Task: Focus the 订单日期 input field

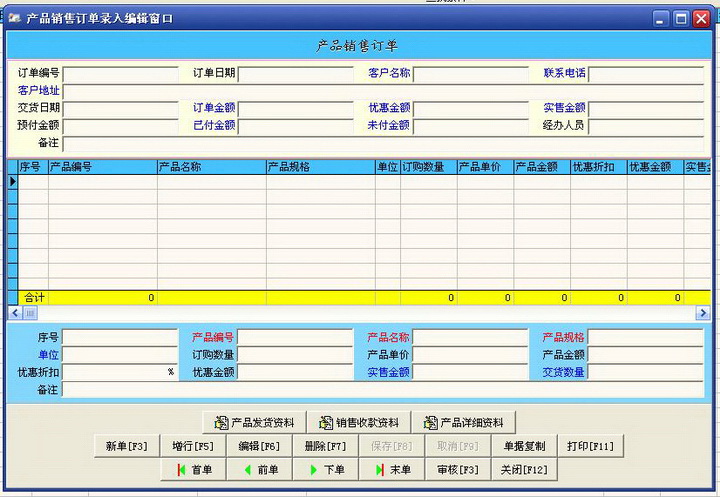Action: coord(296,74)
